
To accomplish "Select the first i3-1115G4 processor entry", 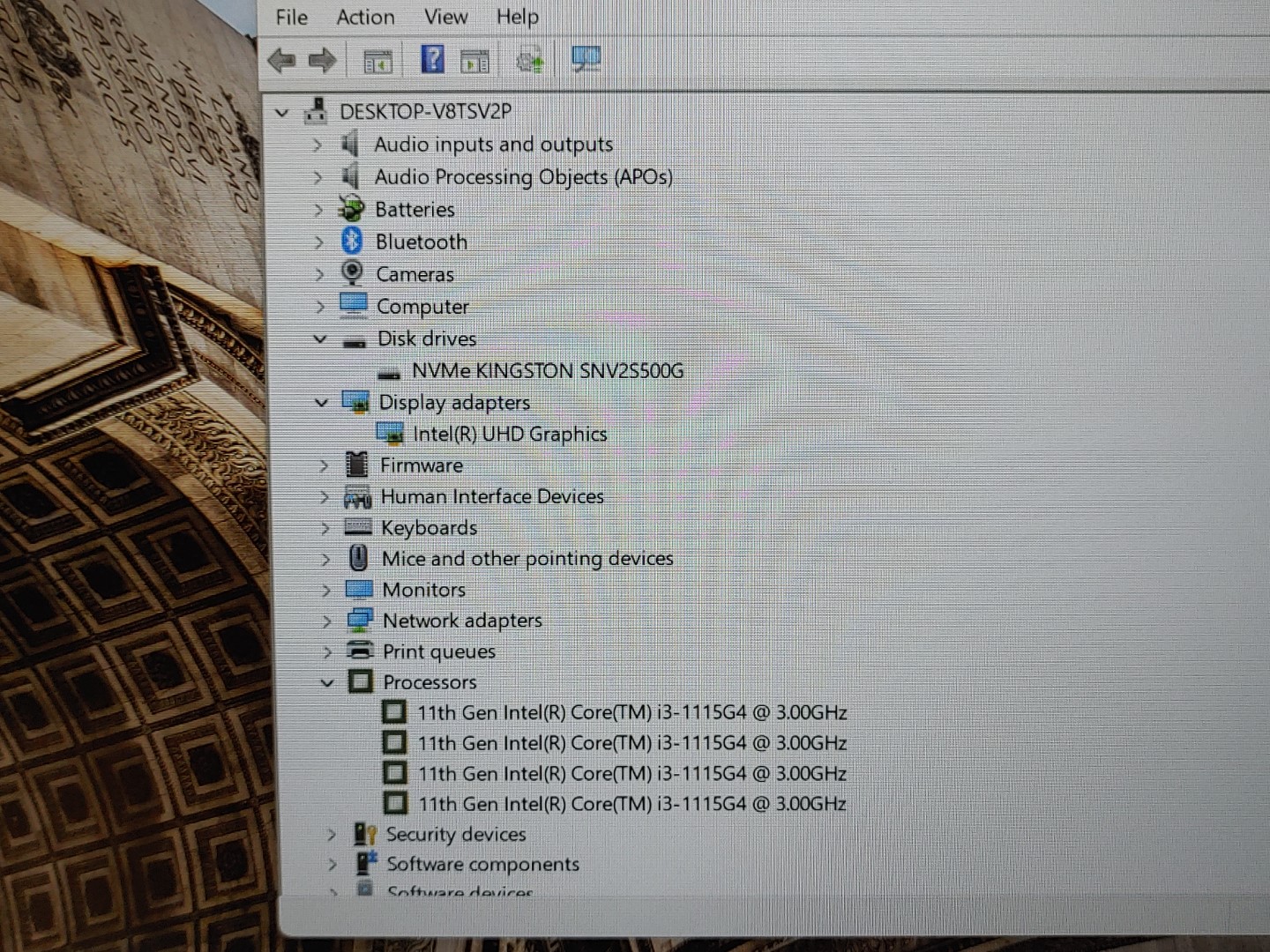I will (631, 712).
